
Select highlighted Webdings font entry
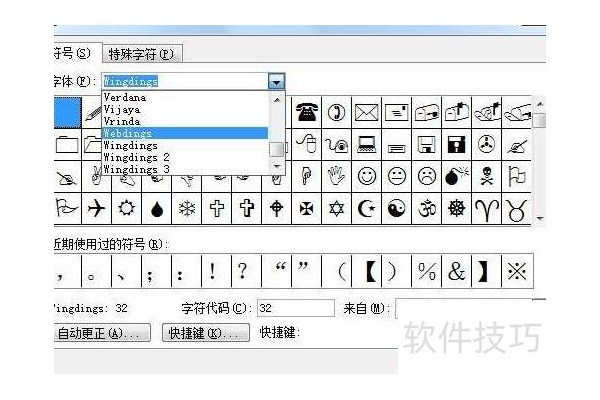(x=186, y=133)
